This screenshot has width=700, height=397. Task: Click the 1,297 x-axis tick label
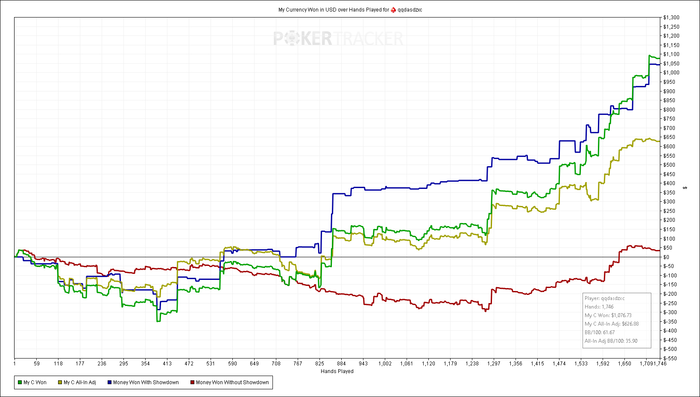pos(495,364)
